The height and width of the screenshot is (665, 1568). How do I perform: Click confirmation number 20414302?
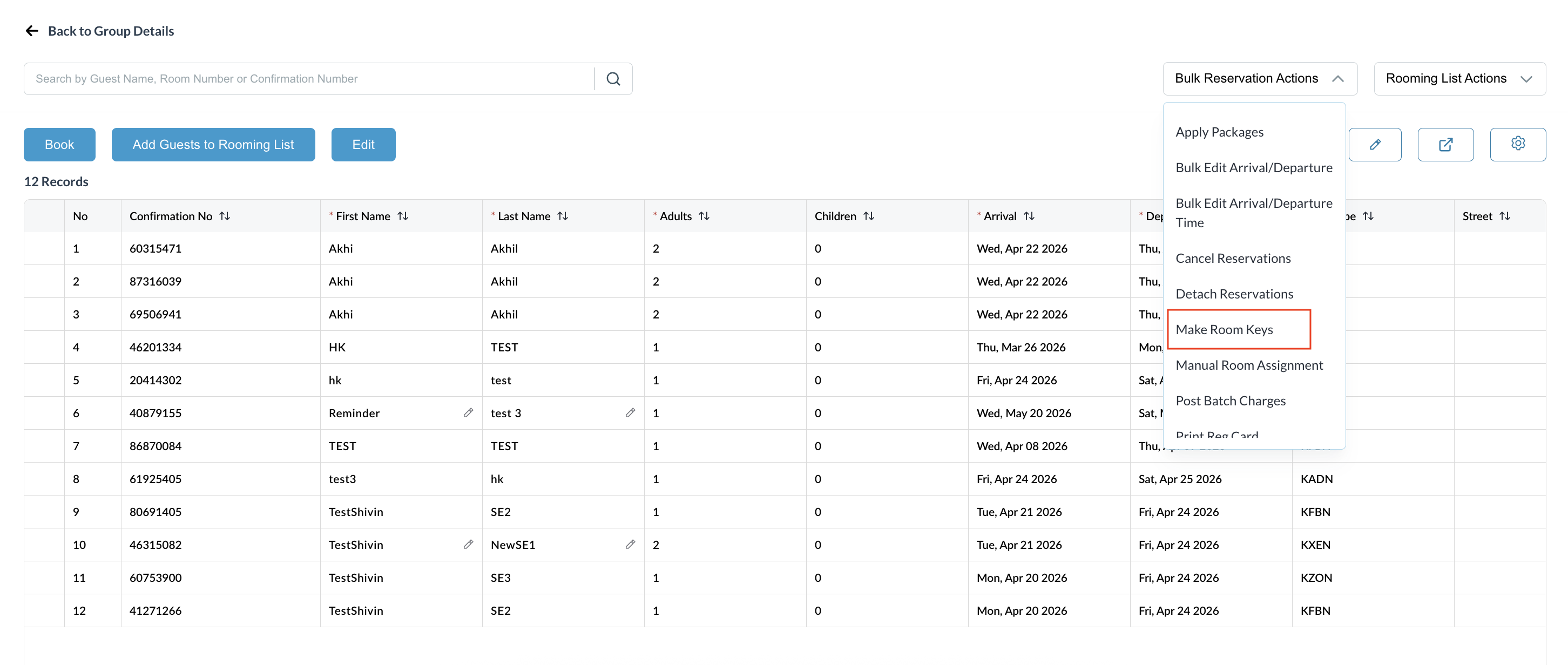(155, 379)
